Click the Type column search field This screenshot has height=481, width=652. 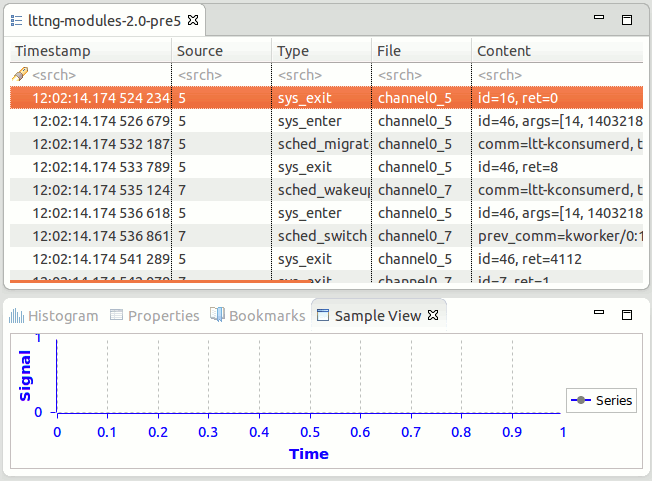[300, 75]
